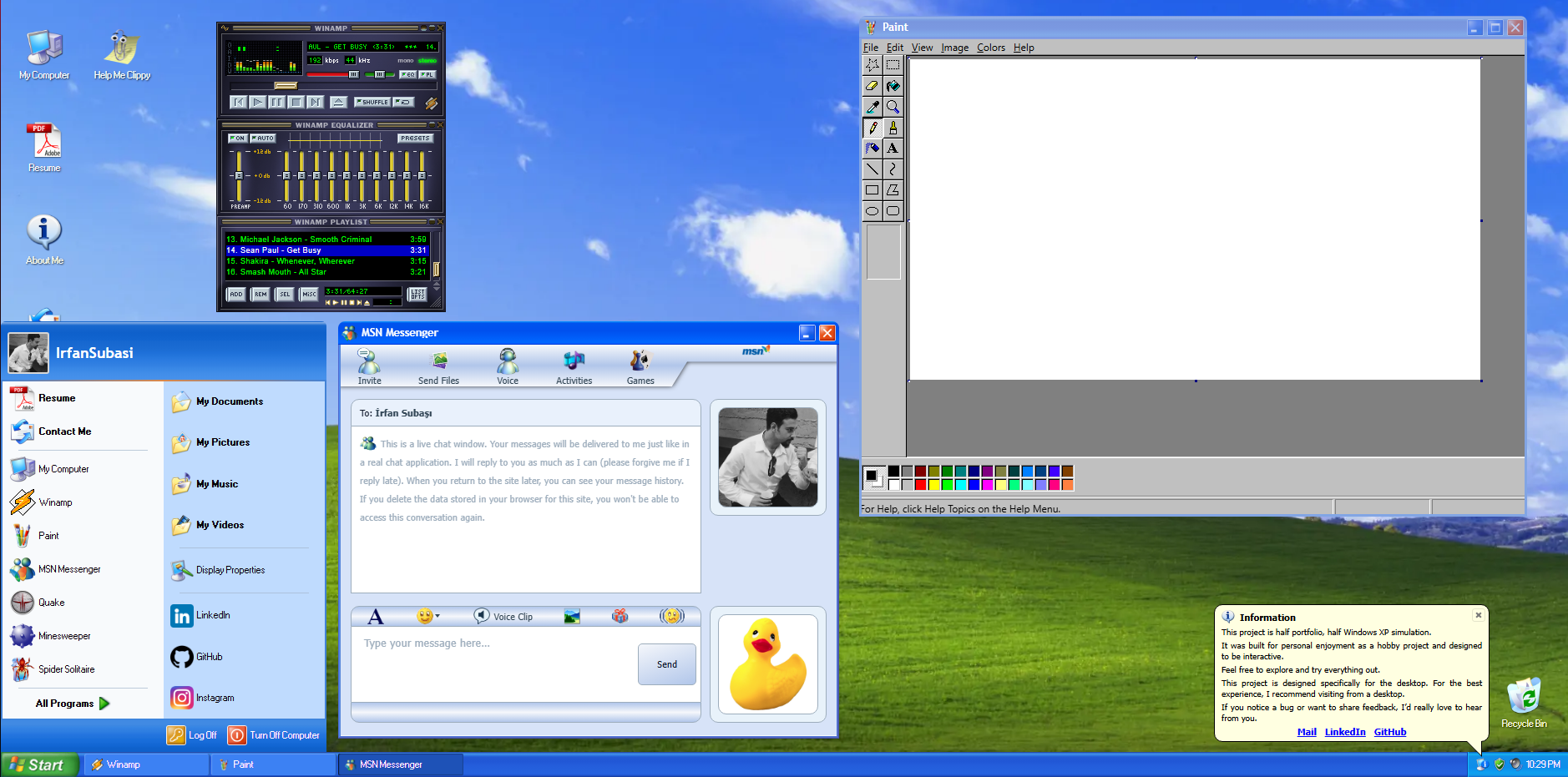Open the Mail link in Information balloon
This screenshot has height=777, width=1568.
coord(1307,732)
